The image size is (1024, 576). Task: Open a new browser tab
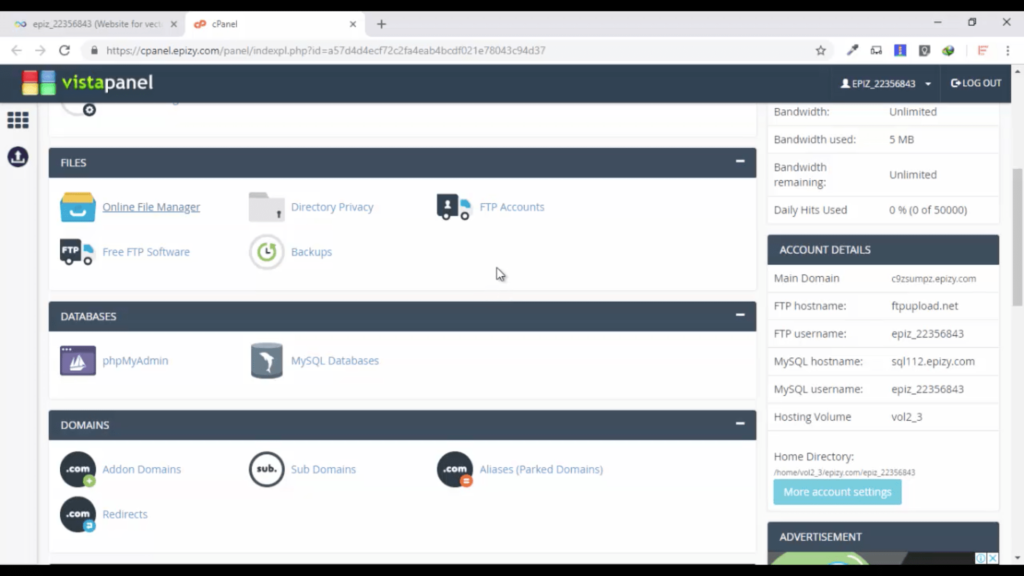[381, 24]
